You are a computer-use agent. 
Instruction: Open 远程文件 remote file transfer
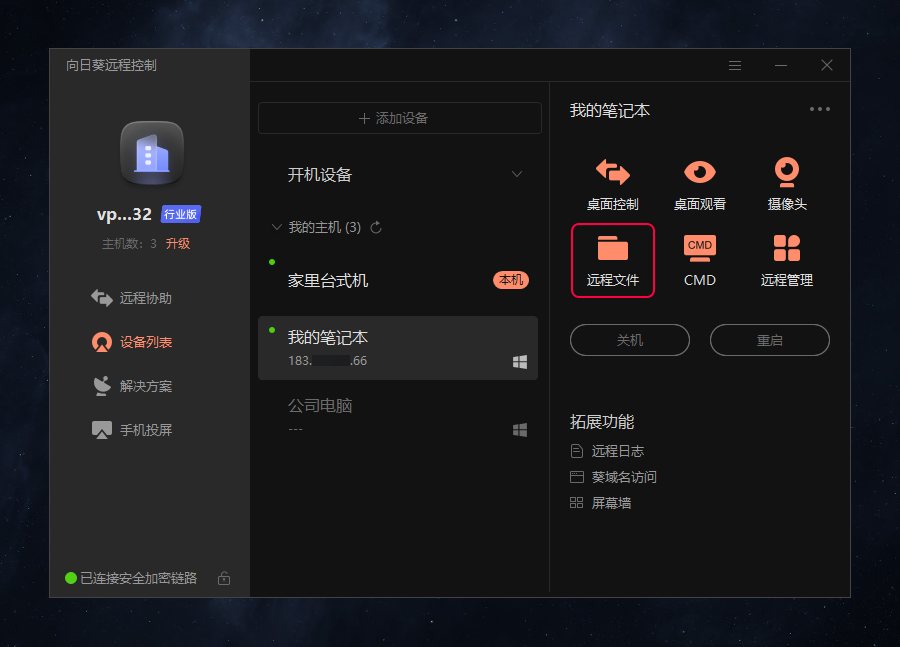pyautogui.click(x=613, y=261)
